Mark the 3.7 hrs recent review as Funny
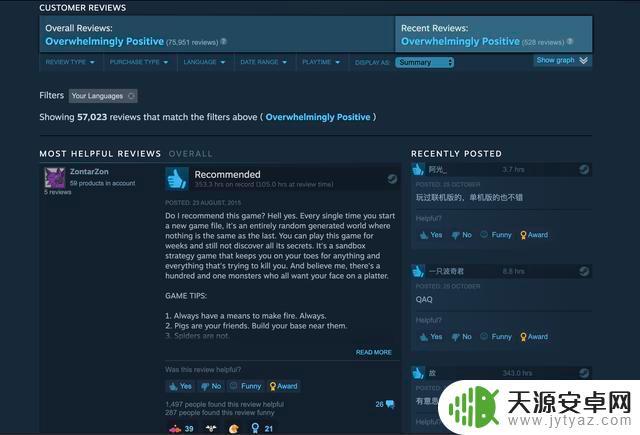The width and height of the screenshot is (640, 435). tap(496, 235)
